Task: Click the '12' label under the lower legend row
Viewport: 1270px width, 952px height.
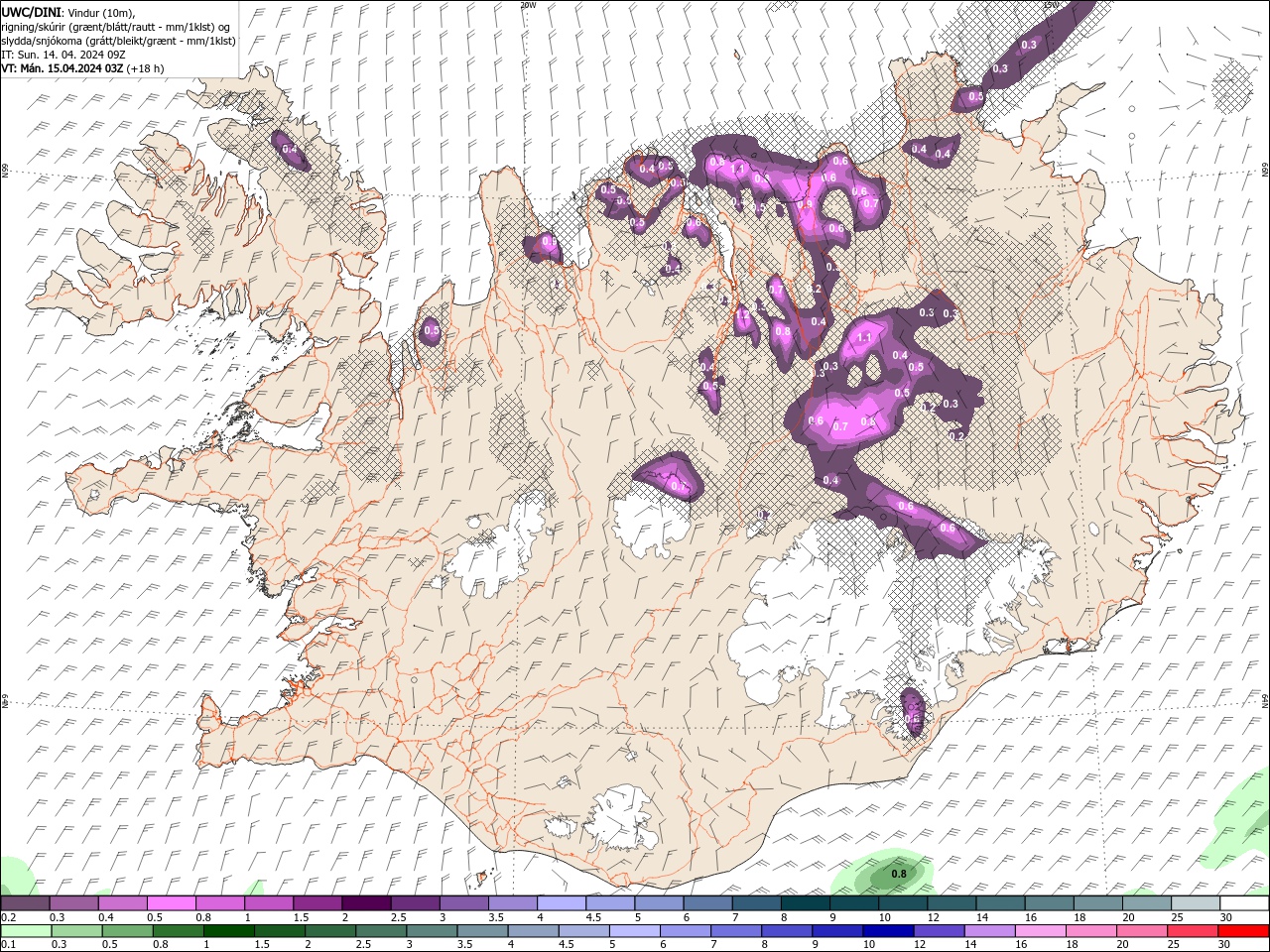Action: 922,945
